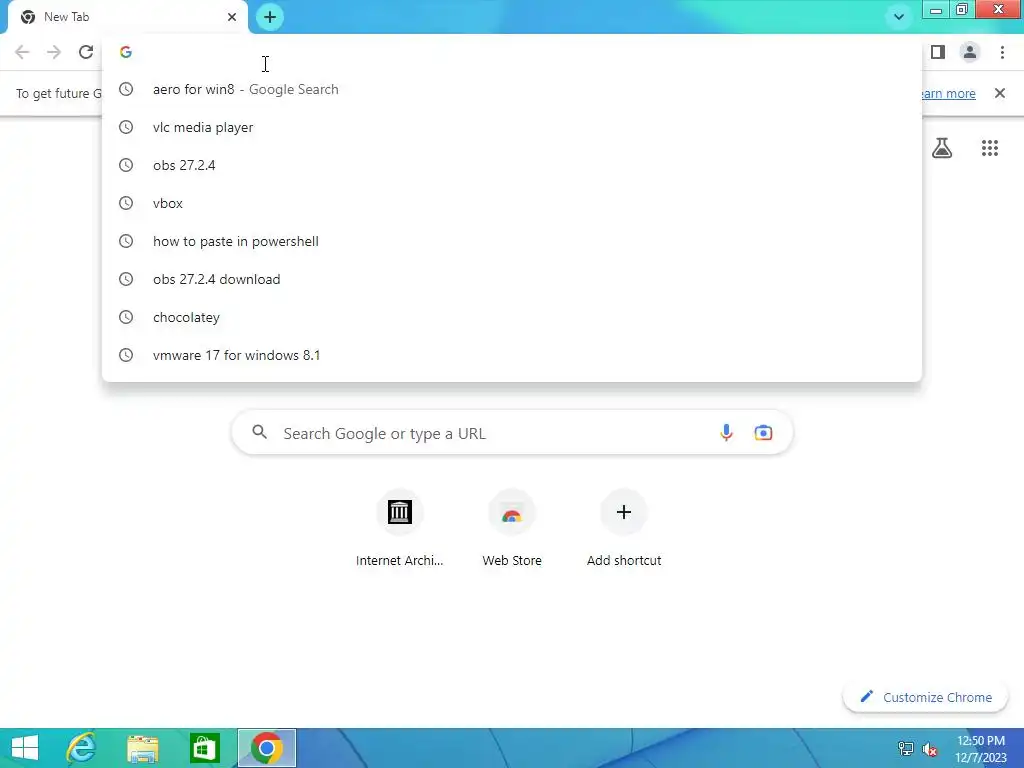
Task: Open the Customize Chrome button
Action: 926,697
